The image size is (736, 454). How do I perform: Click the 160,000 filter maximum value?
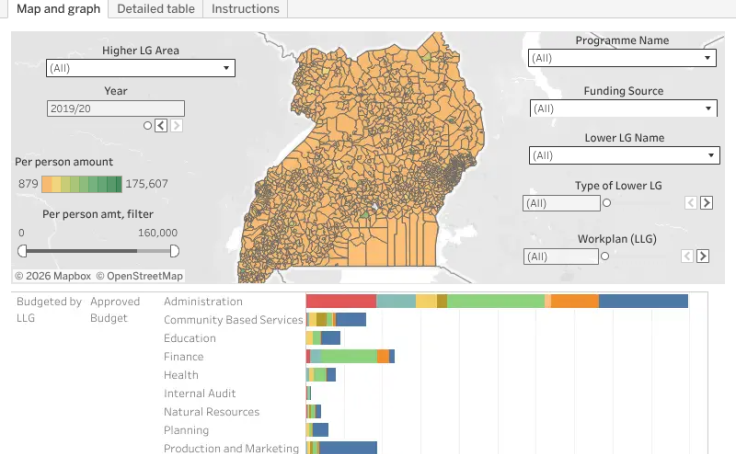[x=158, y=233]
